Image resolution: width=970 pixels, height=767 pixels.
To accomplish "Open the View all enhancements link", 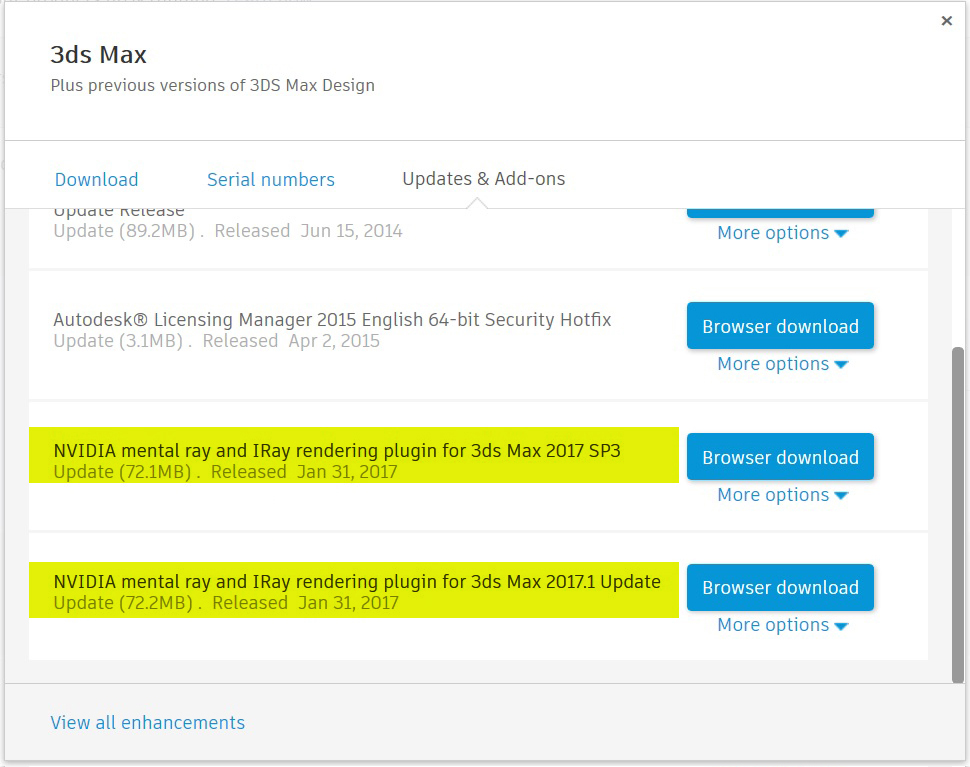I will [148, 723].
